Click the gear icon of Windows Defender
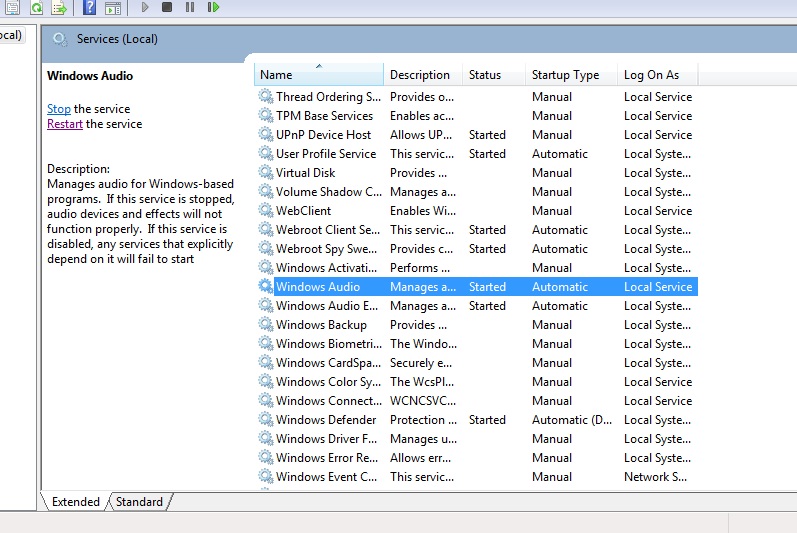Screen dimensions: 797x533 tap(265, 419)
